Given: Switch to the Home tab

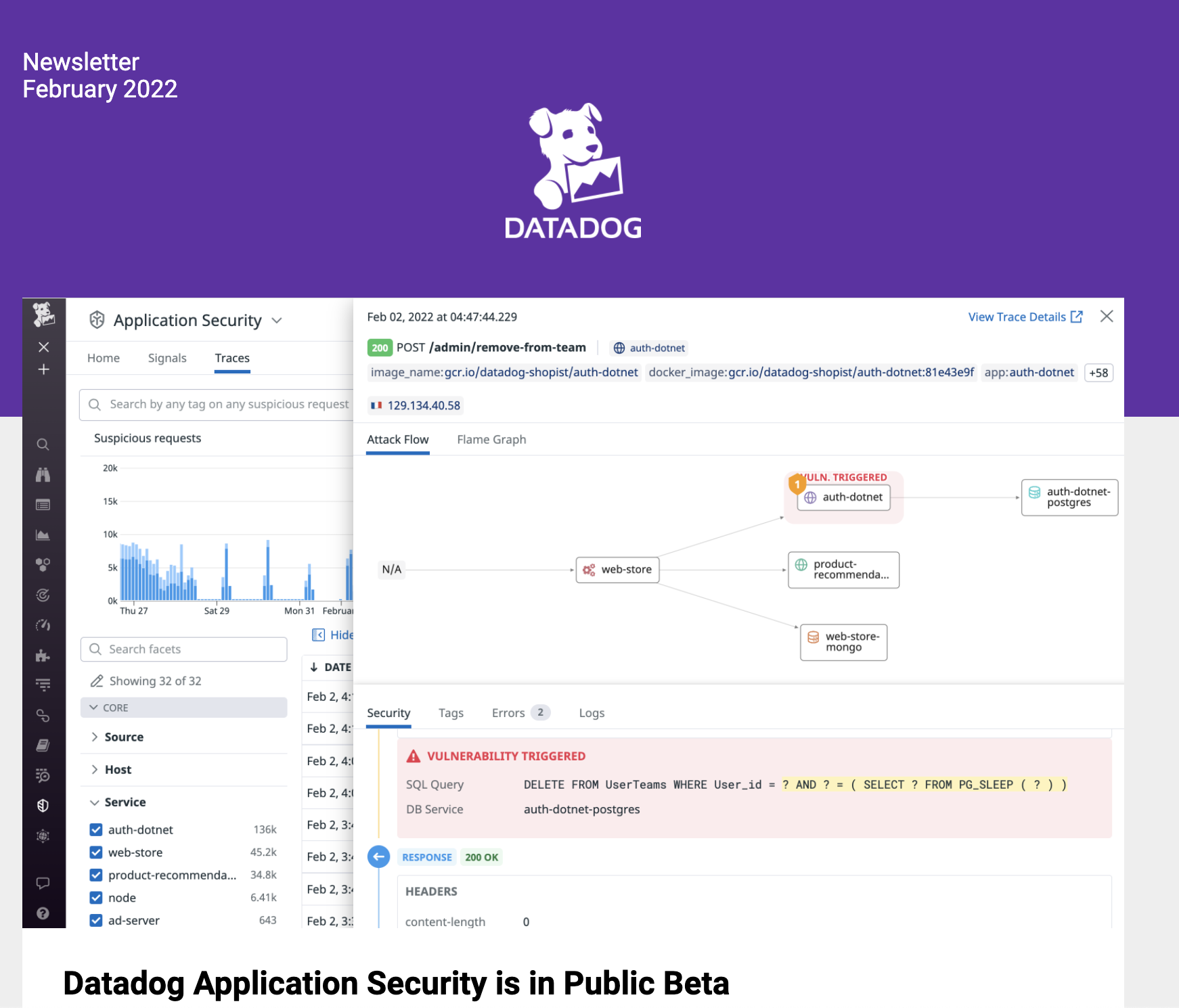Looking at the screenshot, I should pos(104,358).
